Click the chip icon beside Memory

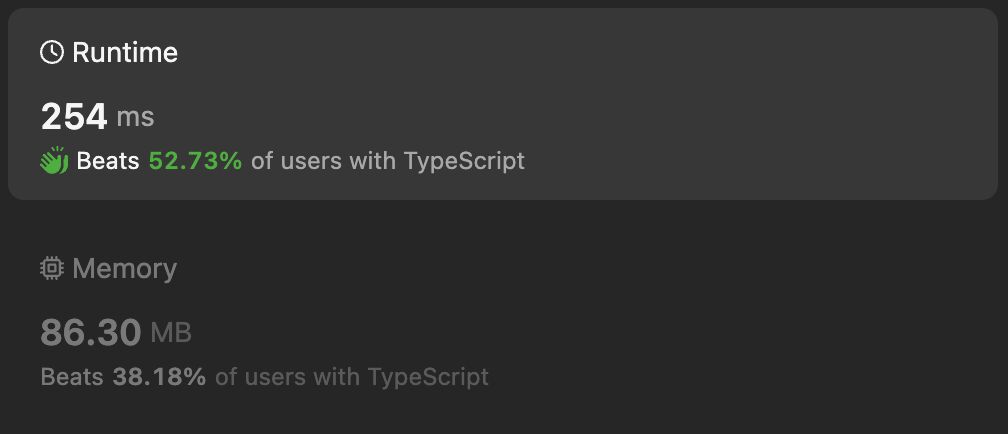[52, 268]
